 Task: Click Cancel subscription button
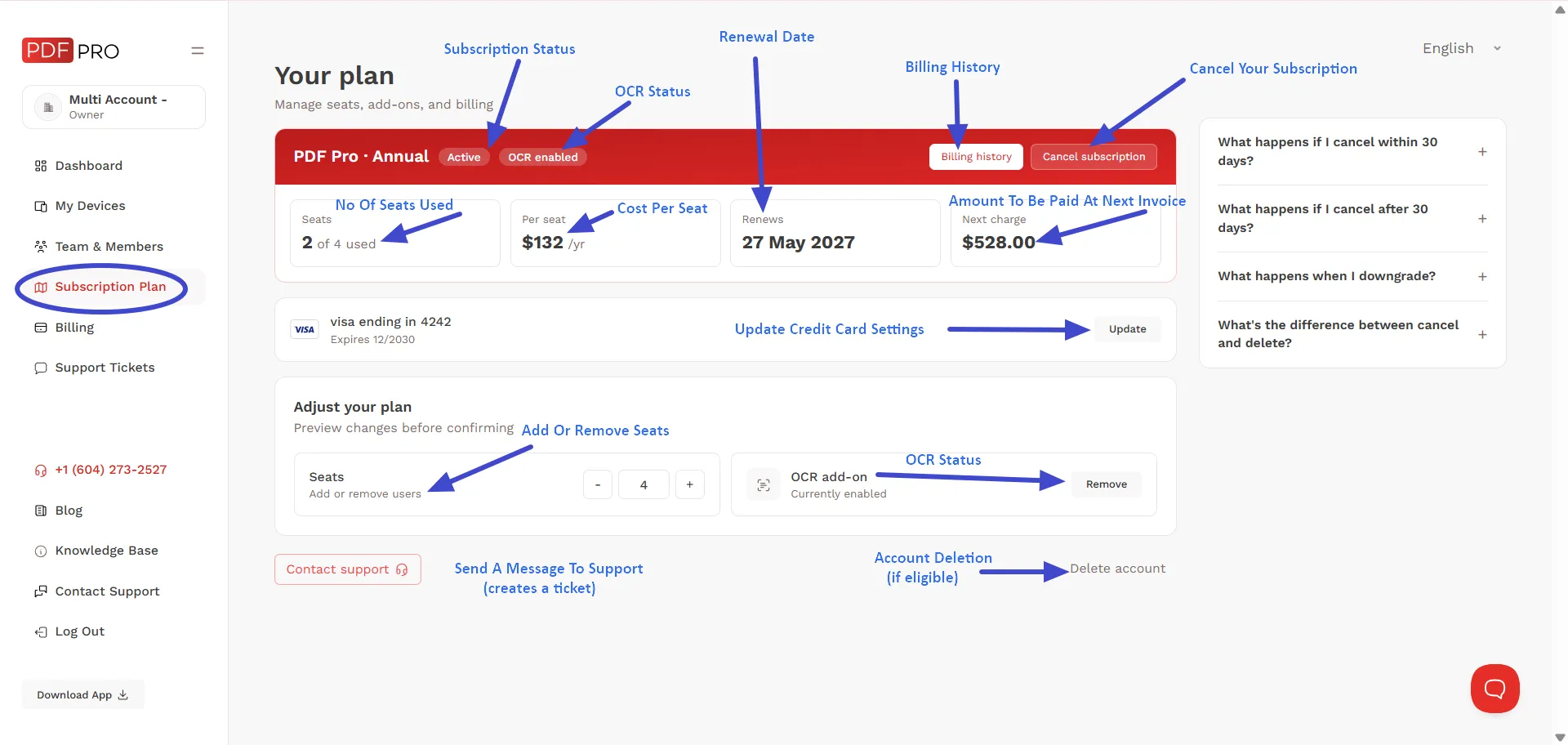[x=1094, y=157]
